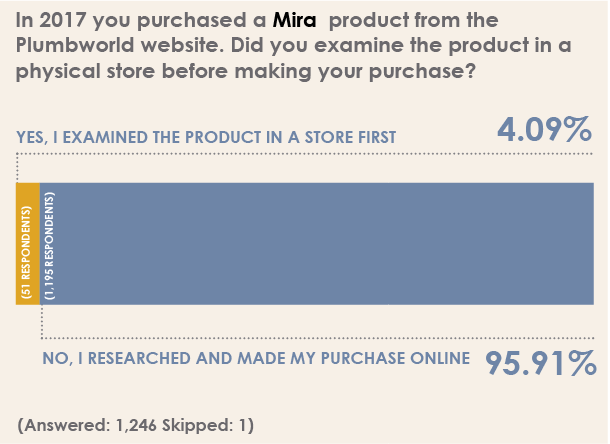Screen dimensions: 610x444
Task: Click 'Yes, I examined the product' label
Action: tap(206, 137)
